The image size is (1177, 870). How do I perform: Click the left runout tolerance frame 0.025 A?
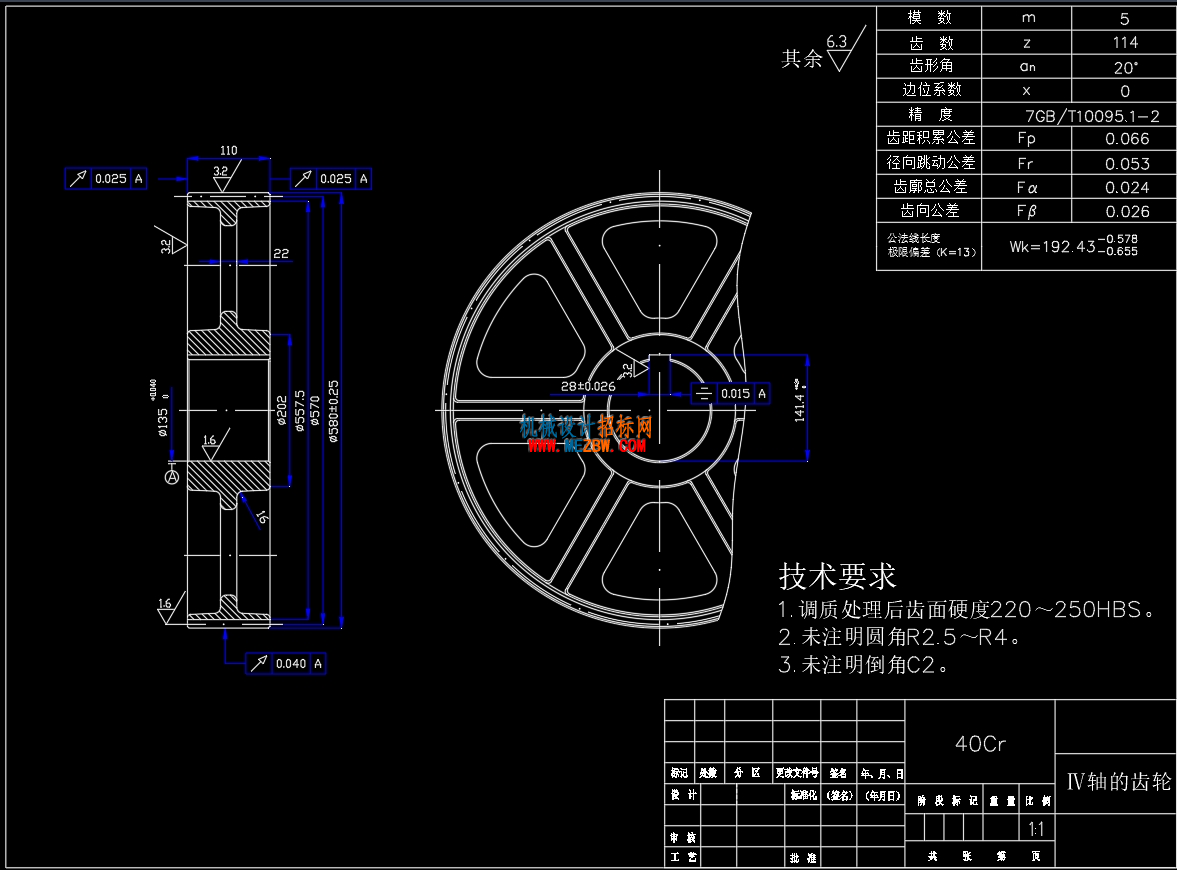[105, 179]
